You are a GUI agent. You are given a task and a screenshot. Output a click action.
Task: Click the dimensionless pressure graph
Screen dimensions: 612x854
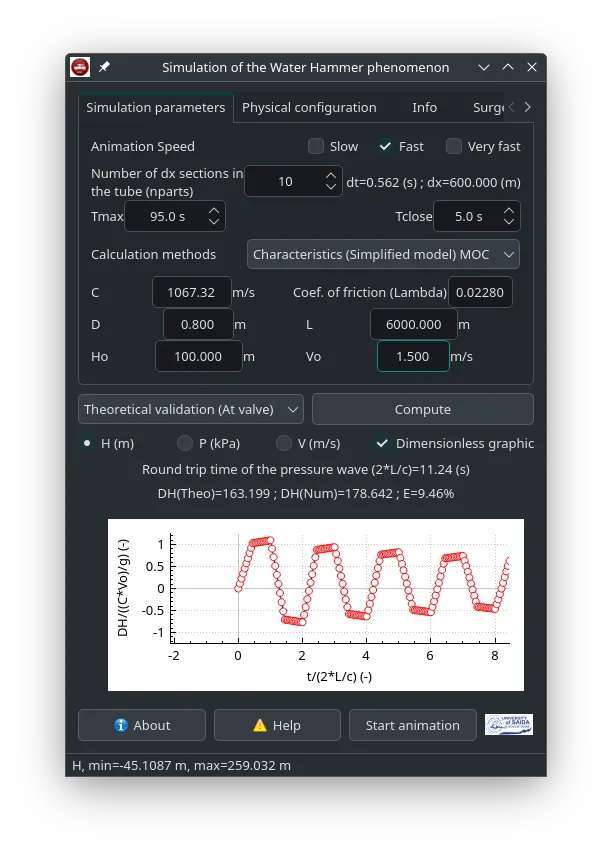[316, 605]
